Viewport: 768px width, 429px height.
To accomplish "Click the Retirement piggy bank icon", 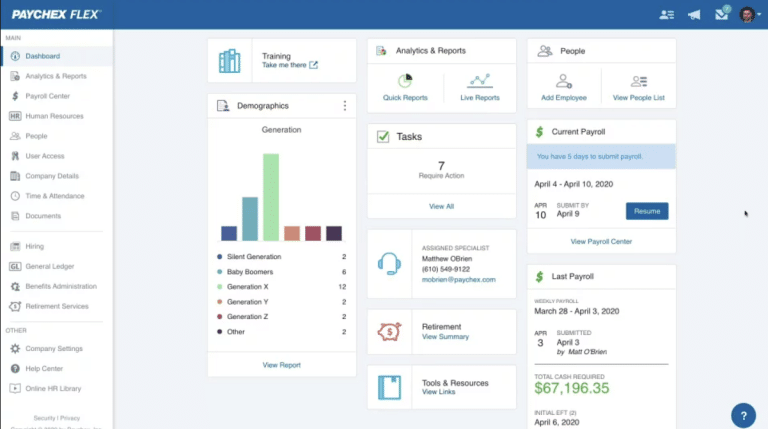I will point(389,332).
